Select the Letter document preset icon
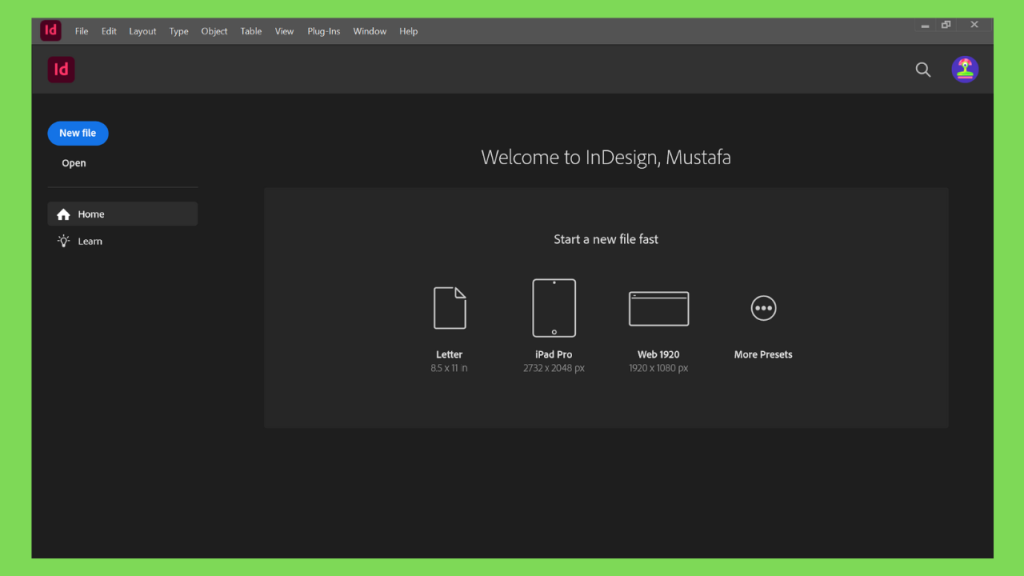This screenshot has width=1024, height=576. (x=449, y=308)
